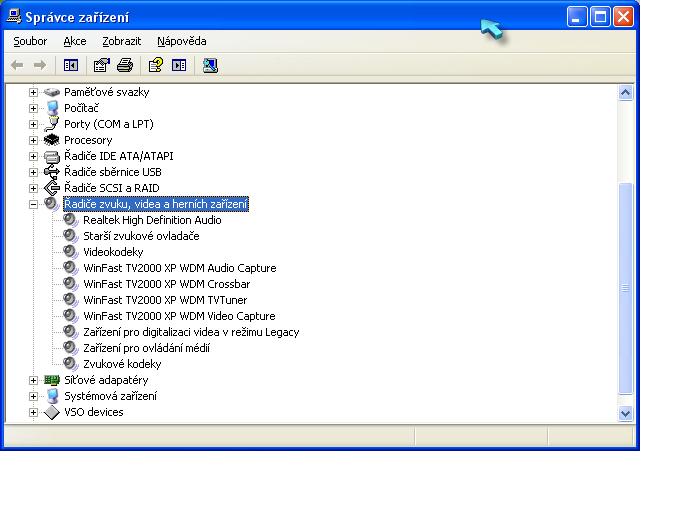Expand the Paměťové svazky node
This screenshot has height=521, width=700.
[33, 92]
